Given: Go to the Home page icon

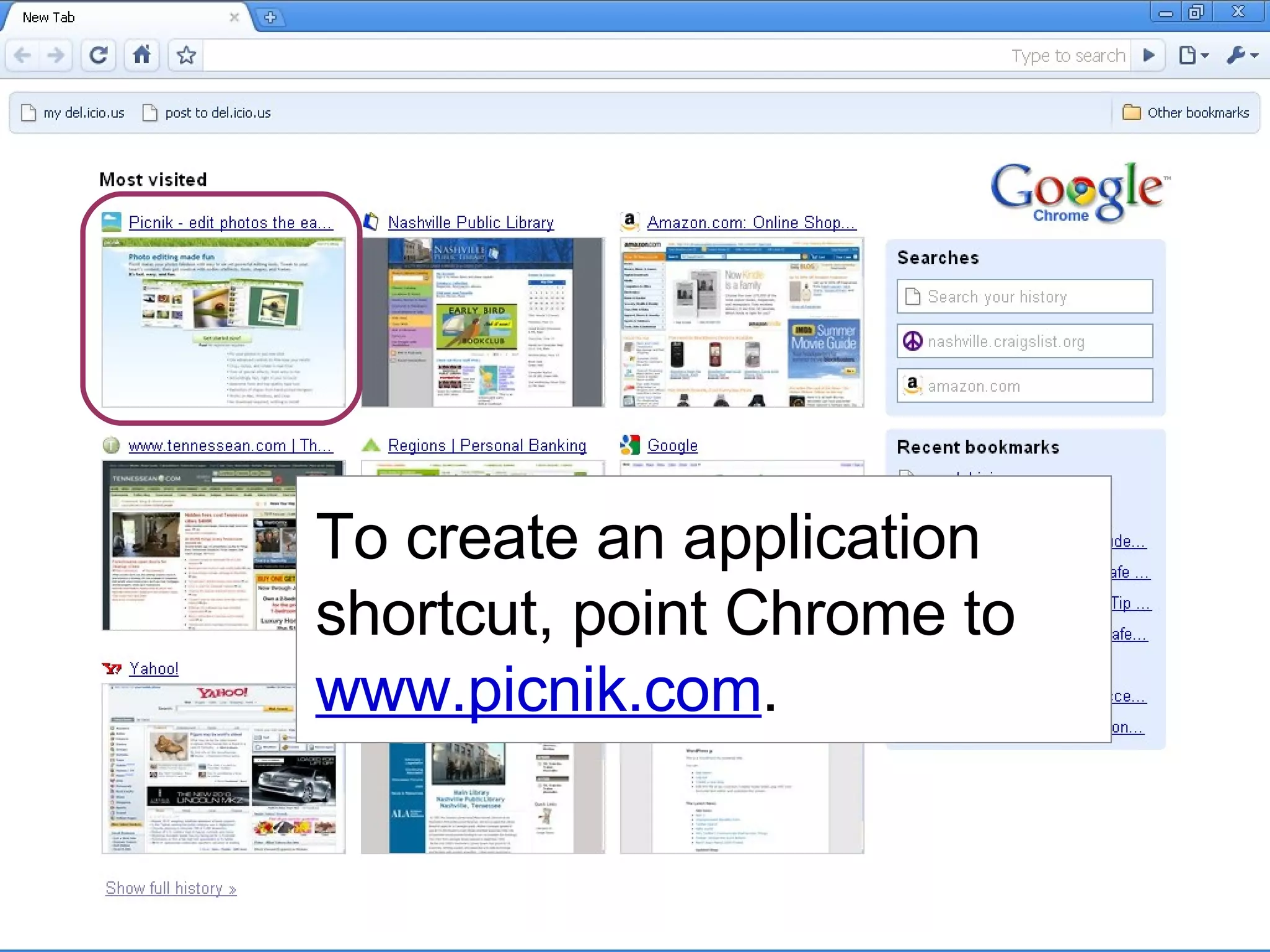Looking at the screenshot, I should (x=142, y=56).
